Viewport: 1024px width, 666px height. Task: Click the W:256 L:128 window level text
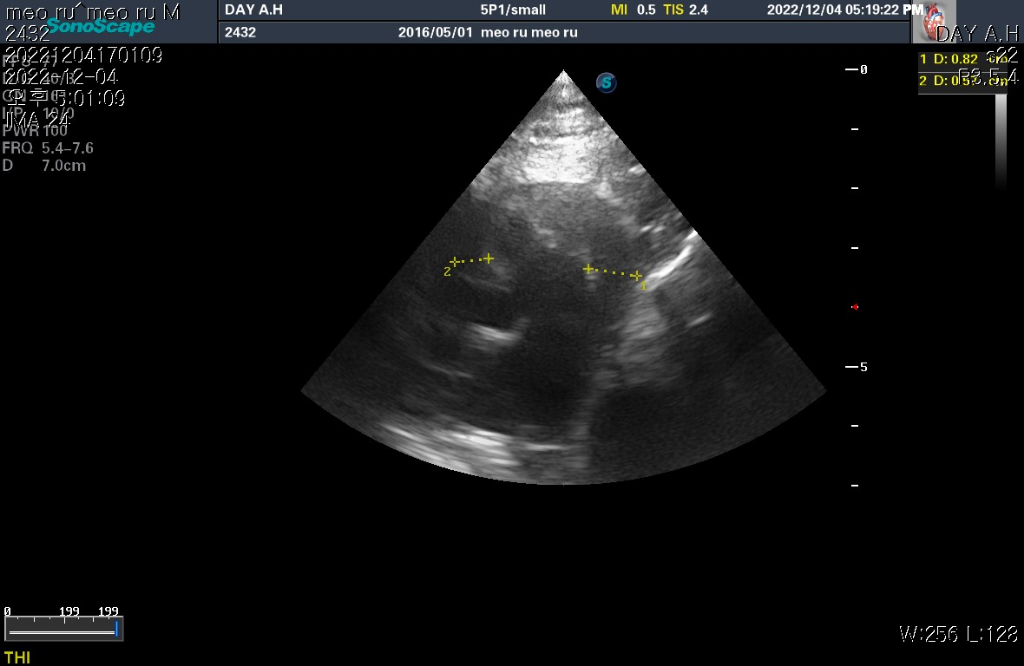point(958,633)
